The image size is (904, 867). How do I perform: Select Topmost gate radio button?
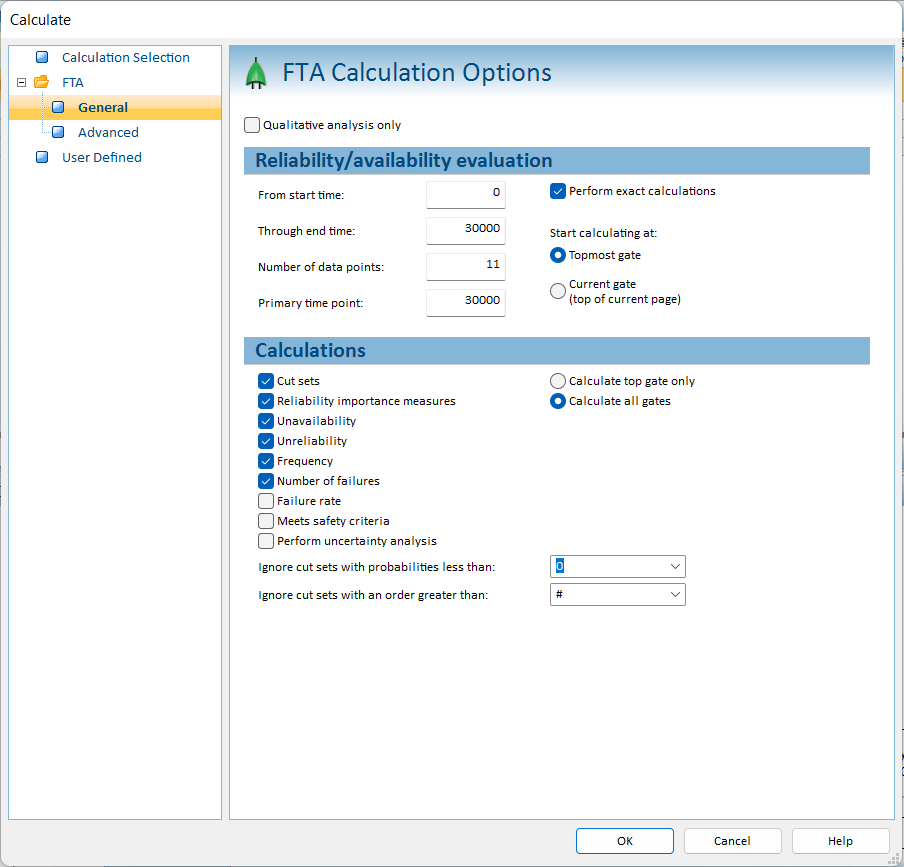pos(558,255)
